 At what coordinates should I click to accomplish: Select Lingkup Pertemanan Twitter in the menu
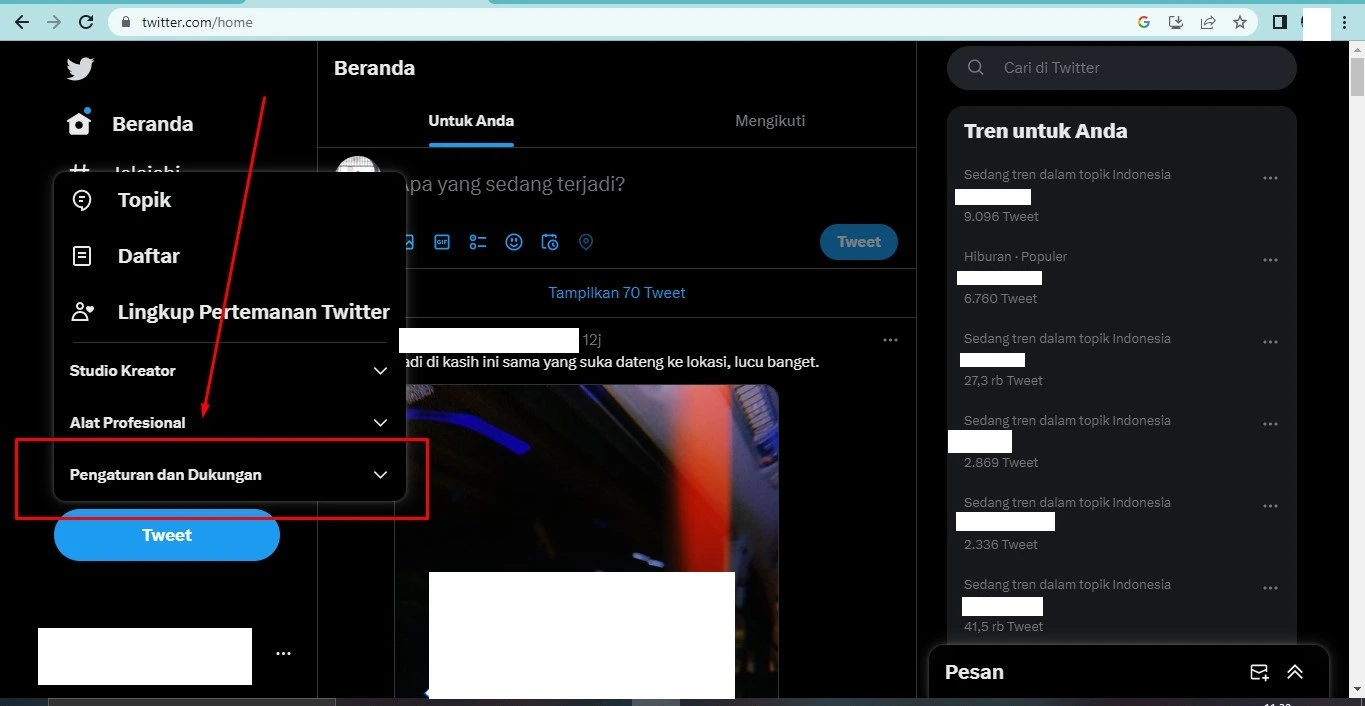pos(230,312)
